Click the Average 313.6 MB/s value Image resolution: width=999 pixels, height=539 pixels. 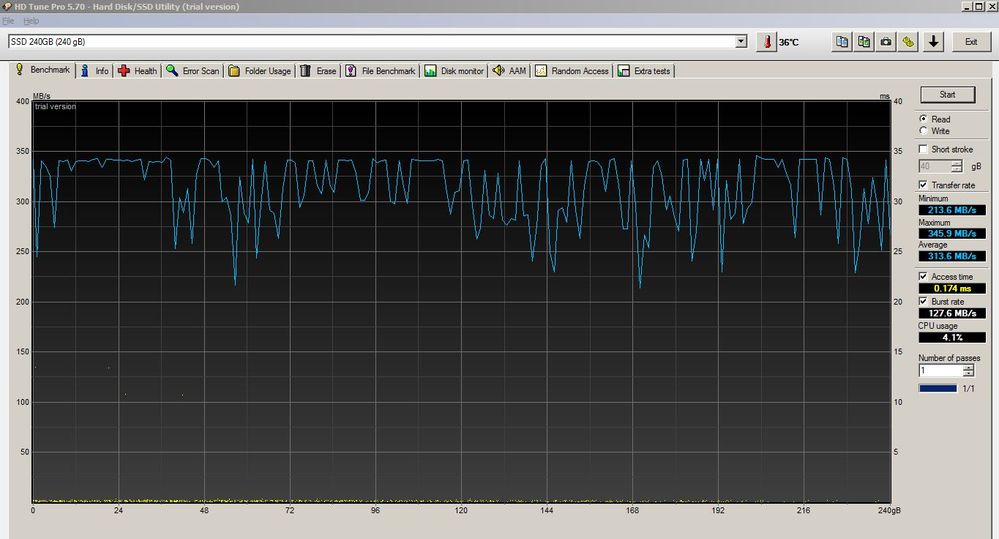[952, 255]
